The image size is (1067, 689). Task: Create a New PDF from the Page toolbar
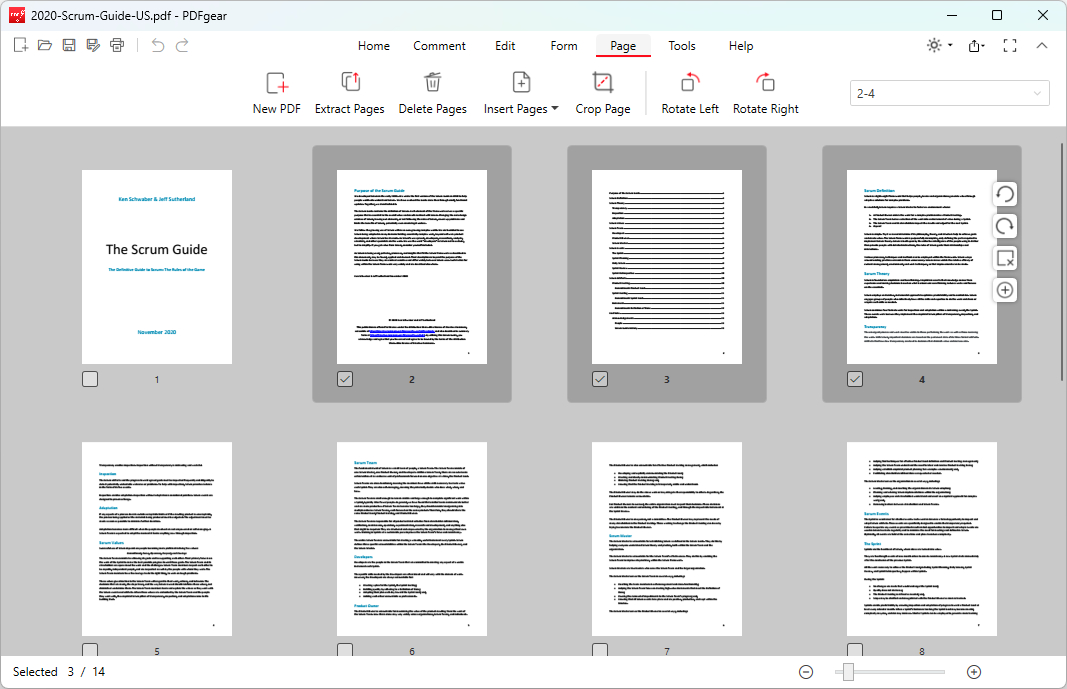click(x=276, y=92)
